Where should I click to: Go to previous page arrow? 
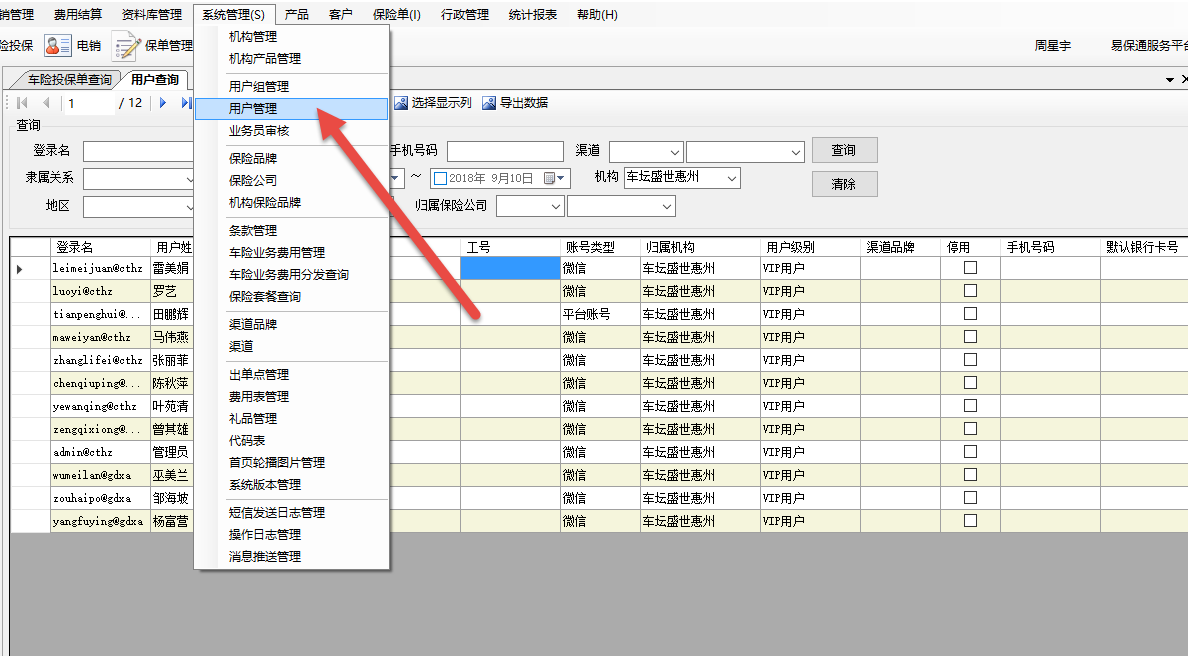tap(46, 103)
